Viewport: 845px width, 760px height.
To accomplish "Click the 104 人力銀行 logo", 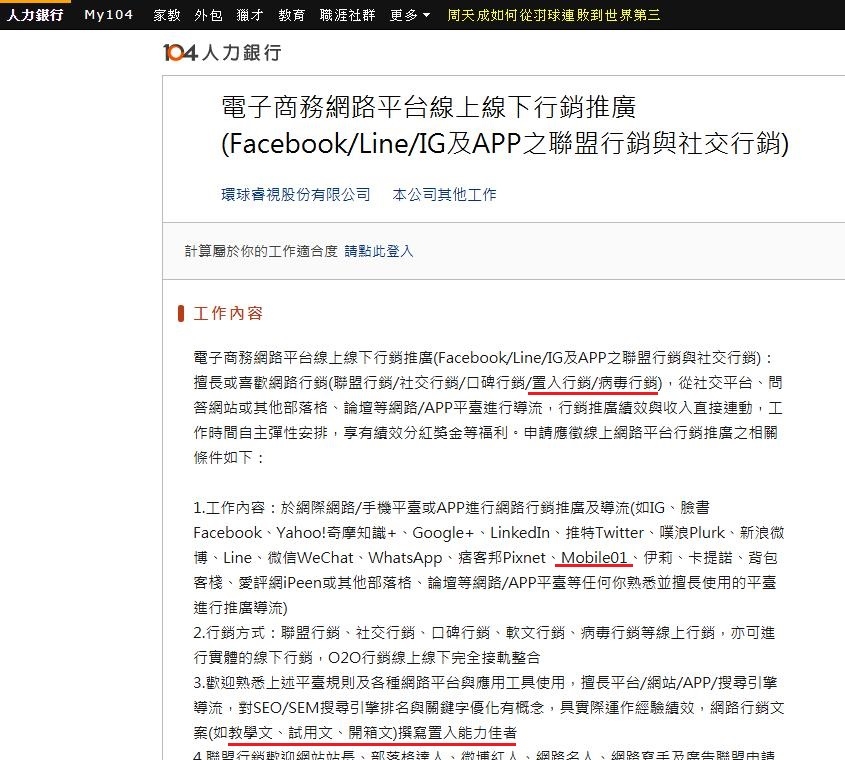I will click(222, 52).
